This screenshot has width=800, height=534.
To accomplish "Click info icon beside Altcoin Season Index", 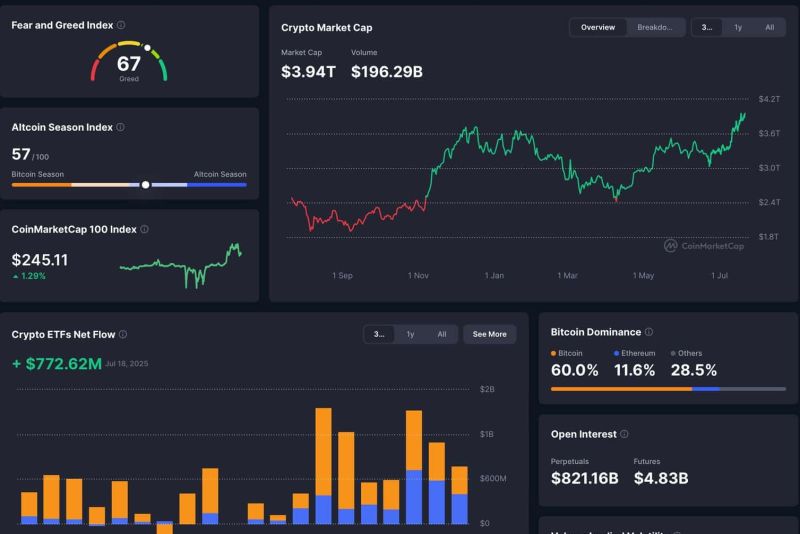I will (x=120, y=127).
